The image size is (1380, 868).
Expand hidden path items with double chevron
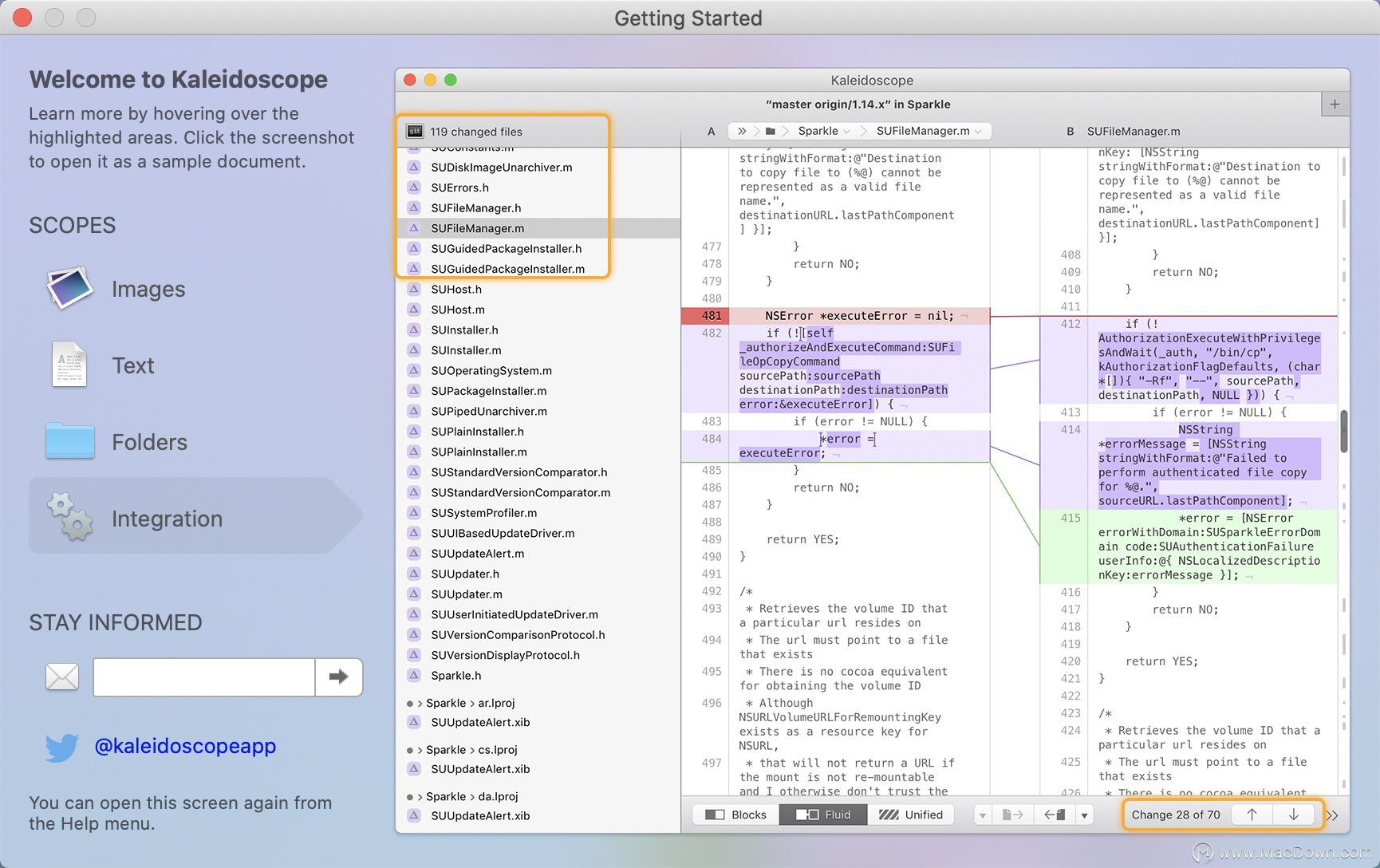742,131
